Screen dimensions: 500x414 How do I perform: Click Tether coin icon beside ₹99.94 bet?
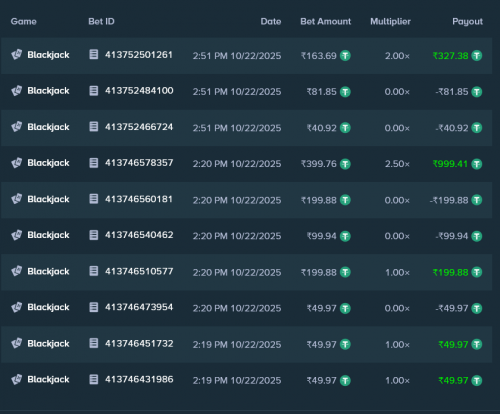(x=345, y=236)
